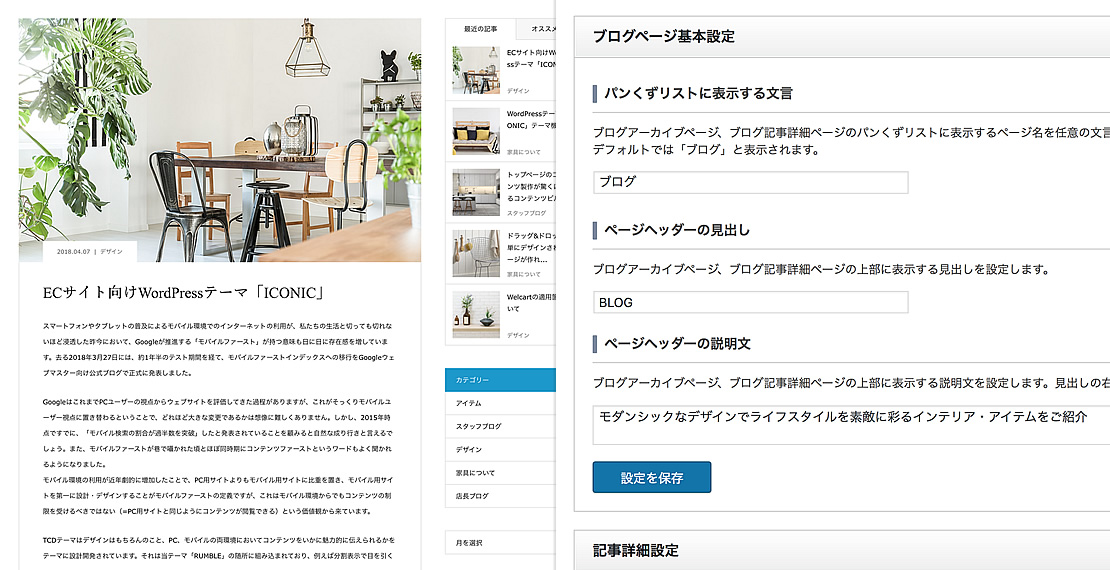Image resolution: width=1110 pixels, height=570 pixels.
Task: Open the wire chair thumbnail post
Action: [476, 253]
